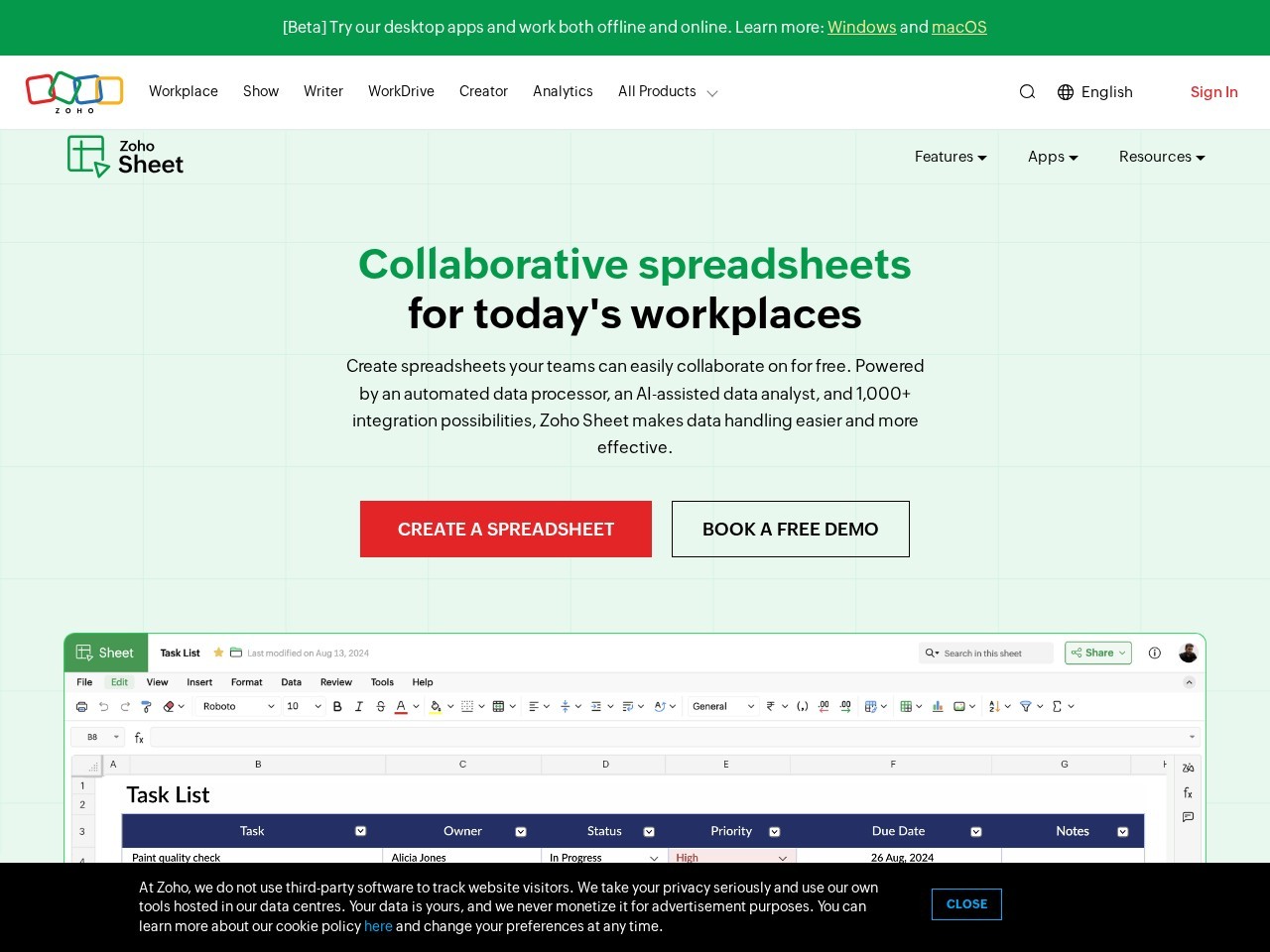Open the Insert menu in spreadsheet
The width and height of the screenshot is (1270, 952).
(x=199, y=682)
